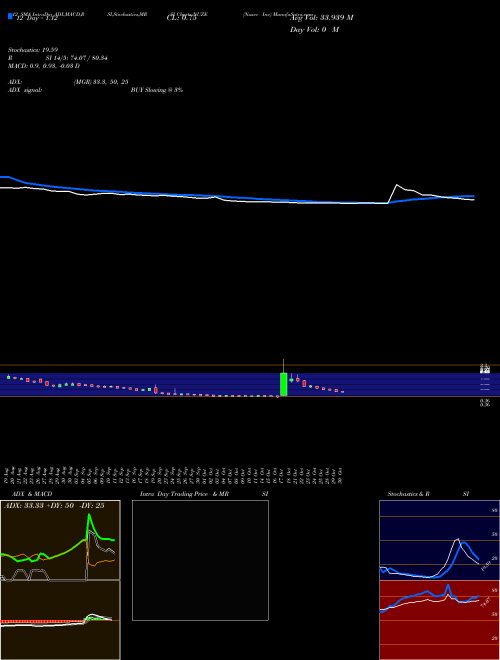The image size is (500, 660).
Task: Click the 'ADX & MACD' panel title
Action: [32, 494]
